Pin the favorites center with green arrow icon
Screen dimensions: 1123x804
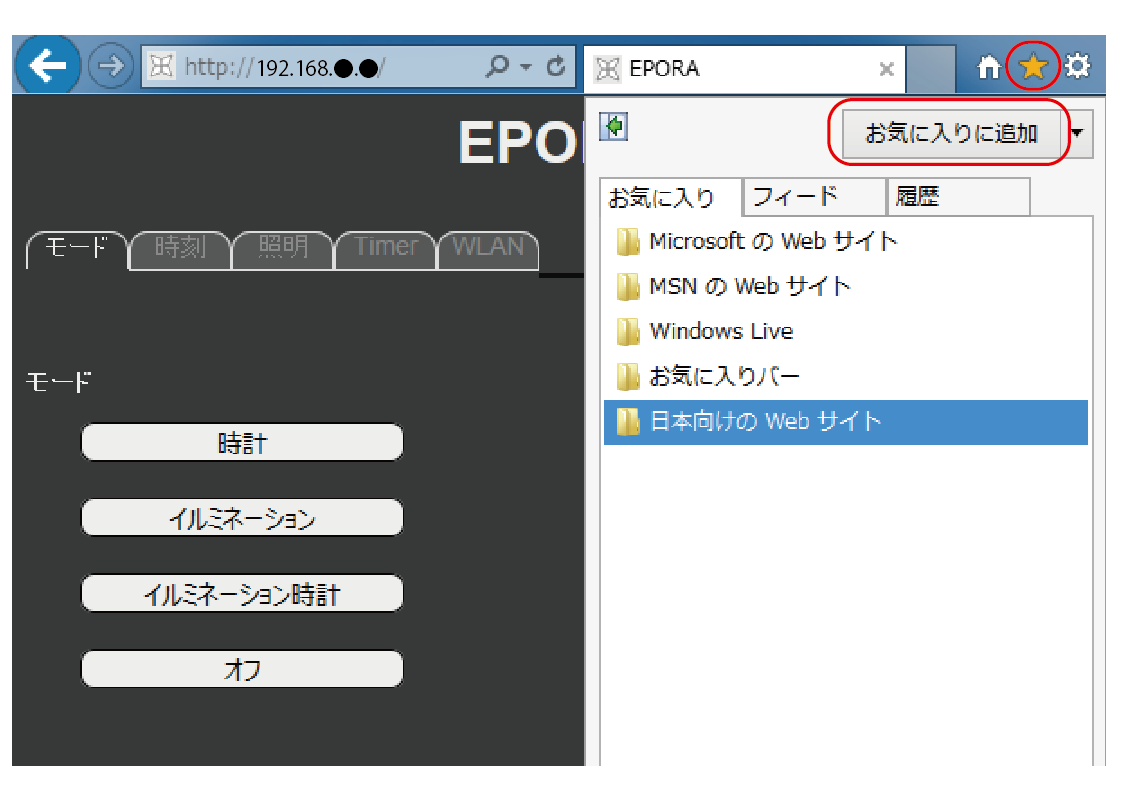[614, 127]
